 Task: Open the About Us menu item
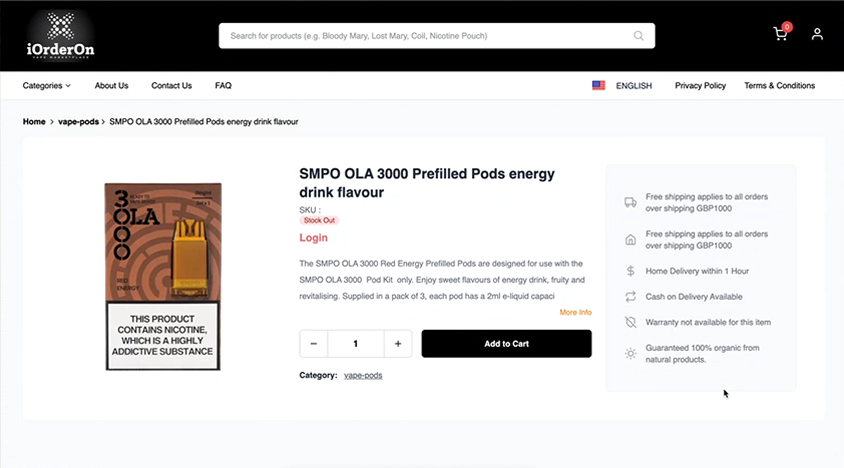coord(111,86)
